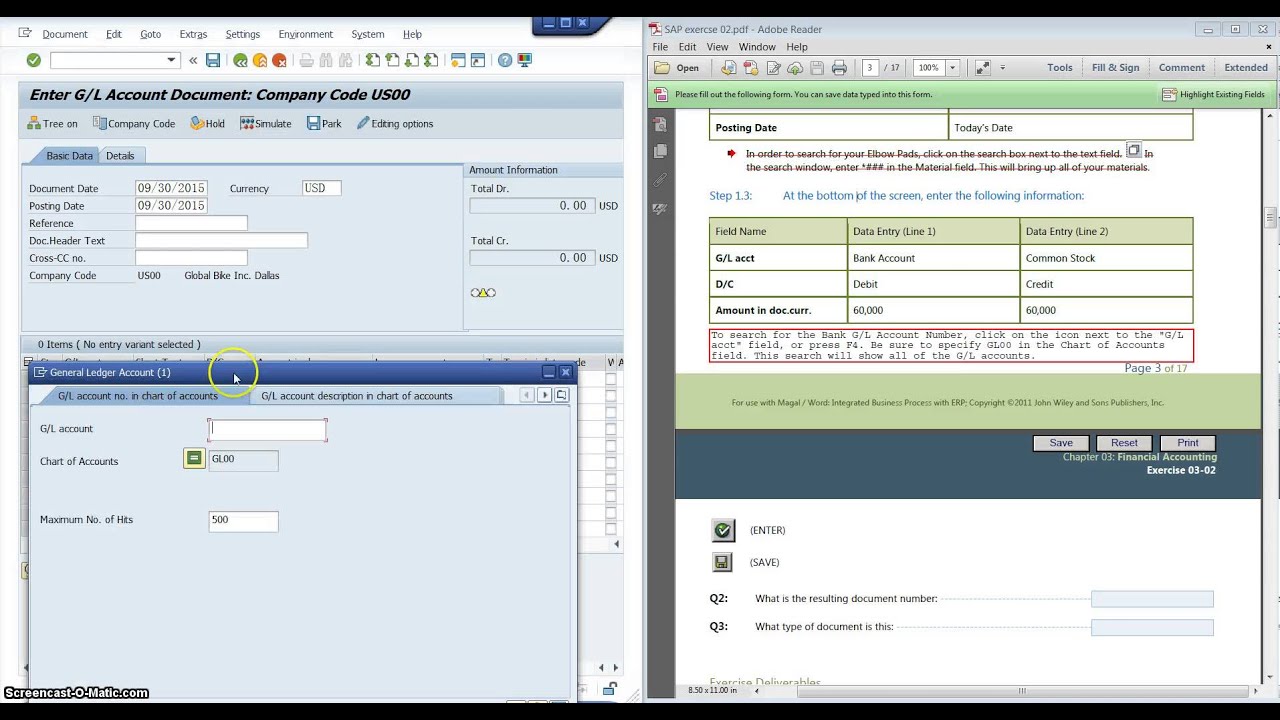
Task: Click Highlight Existing Fields button
Action: (x=1214, y=95)
